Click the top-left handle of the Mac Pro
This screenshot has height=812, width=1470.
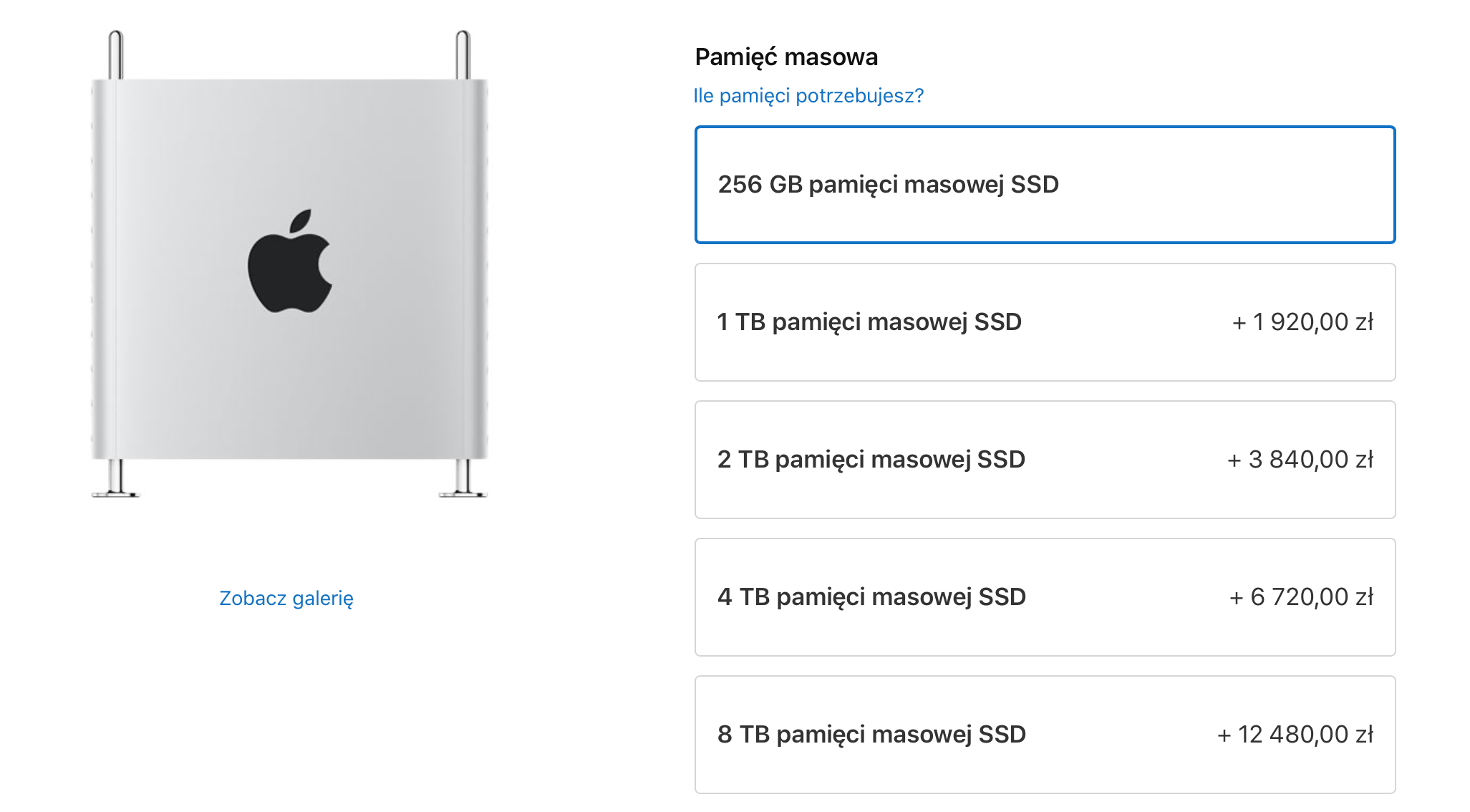coord(115,54)
